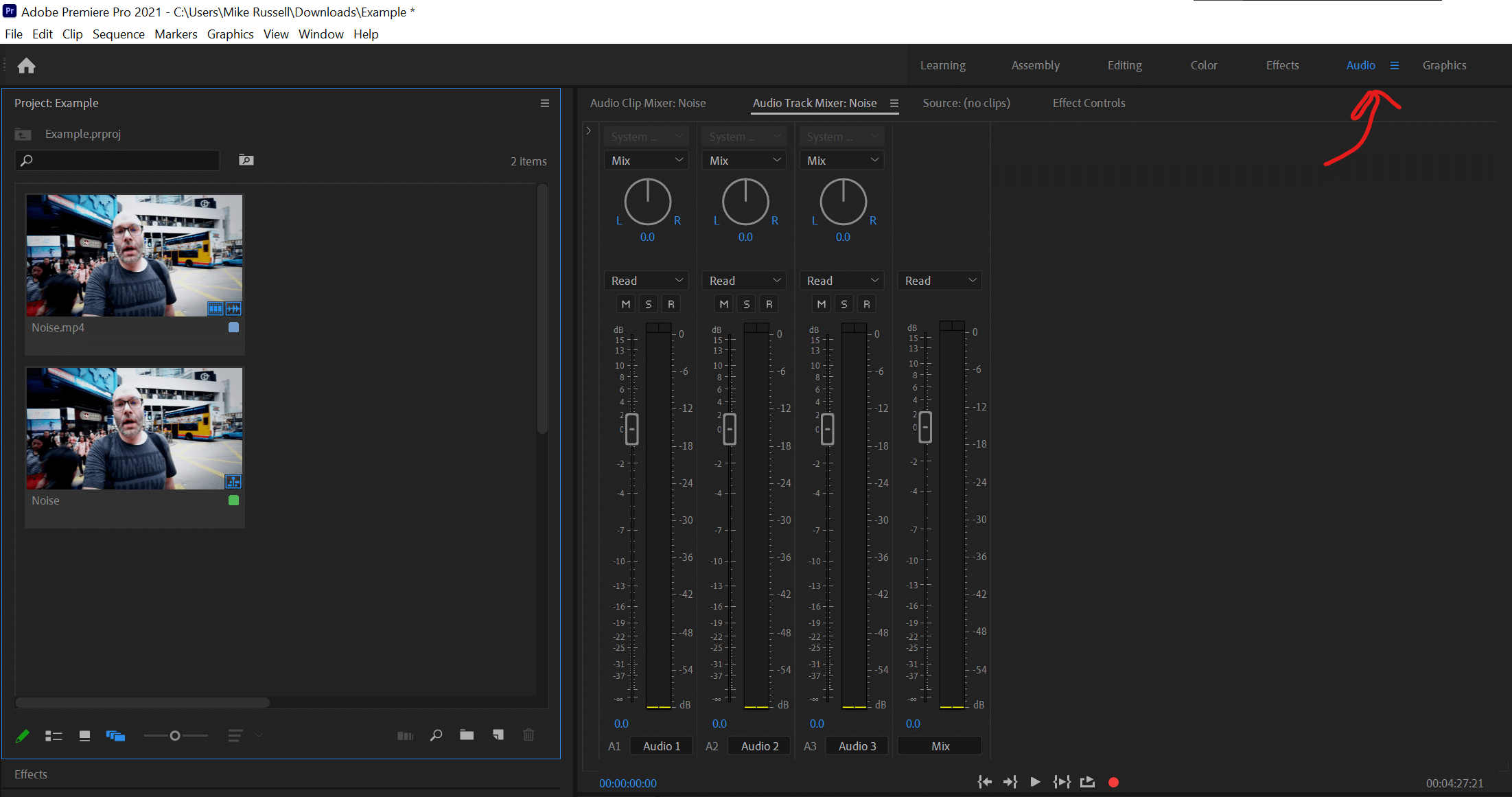Image resolution: width=1512 pixels, height=797 pixels.
Task: Click the Effects panel label
Action: click(x=31, y=774)
